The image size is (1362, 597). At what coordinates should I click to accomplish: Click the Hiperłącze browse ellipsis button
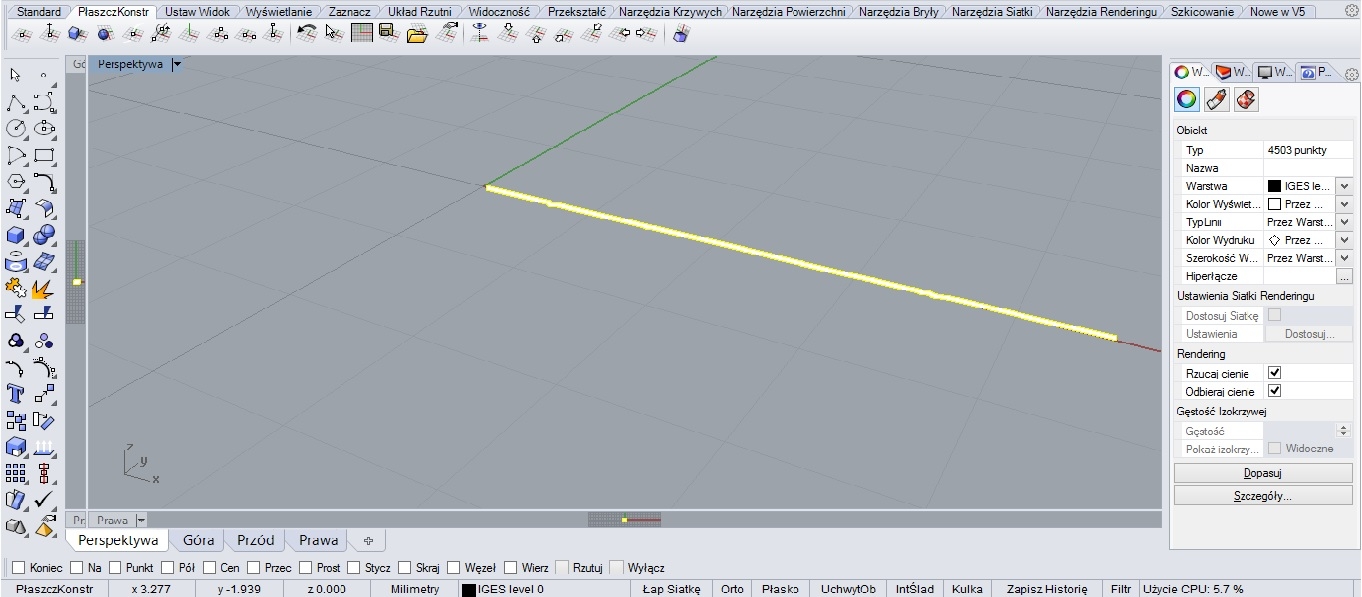(1344, 276)
